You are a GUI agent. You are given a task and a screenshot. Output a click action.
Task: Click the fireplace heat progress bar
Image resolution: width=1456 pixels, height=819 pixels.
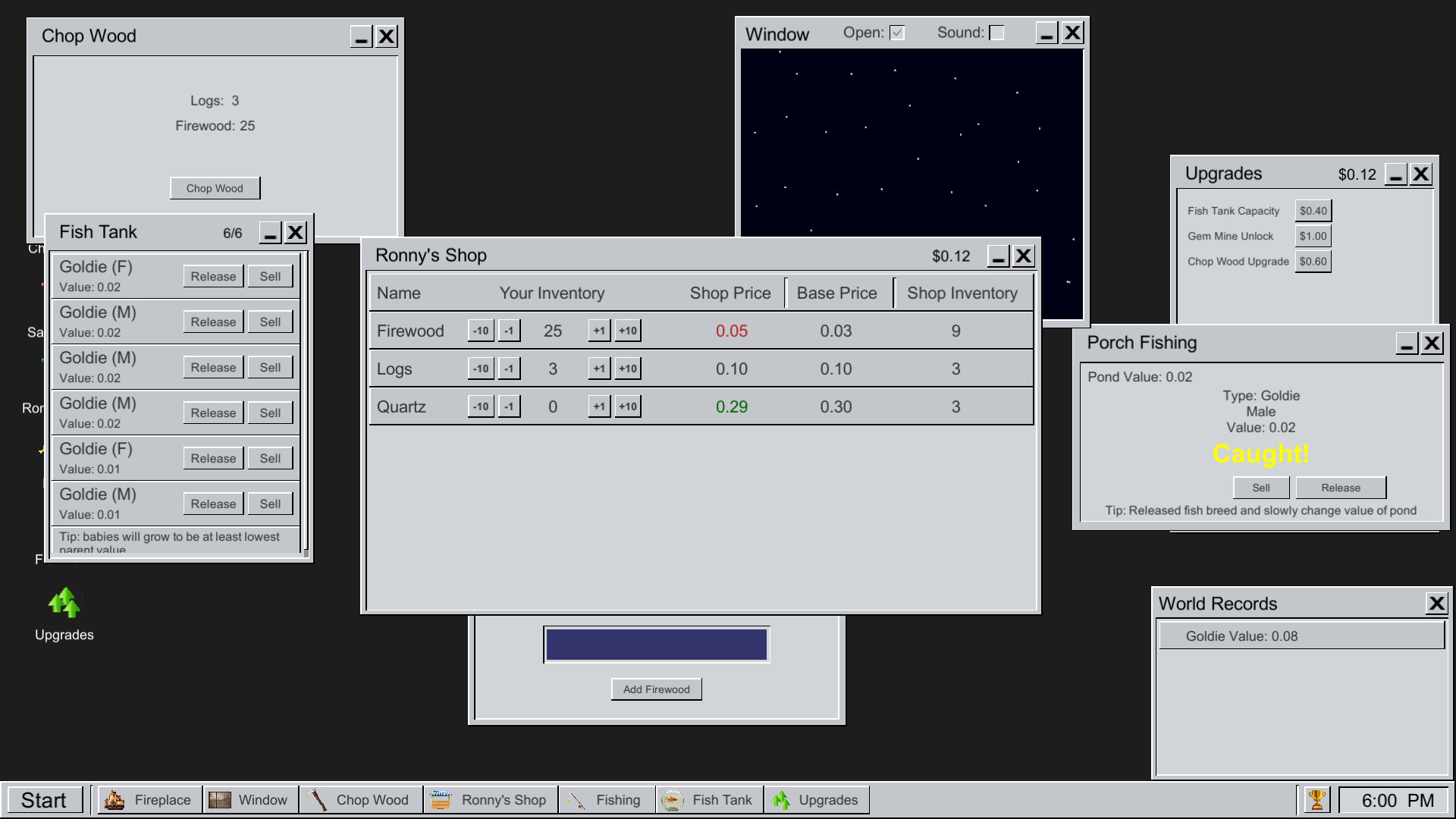(x=656, y=645)
